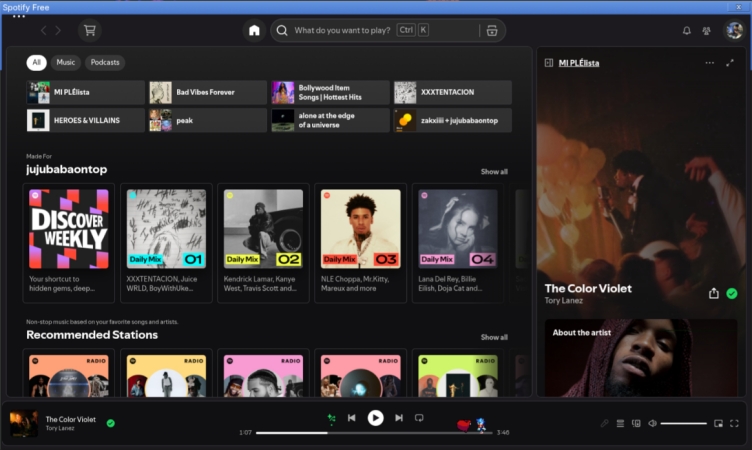Select the Music filter chip
The width and height of the screenshot is (752, 450).
click(66, 62)
